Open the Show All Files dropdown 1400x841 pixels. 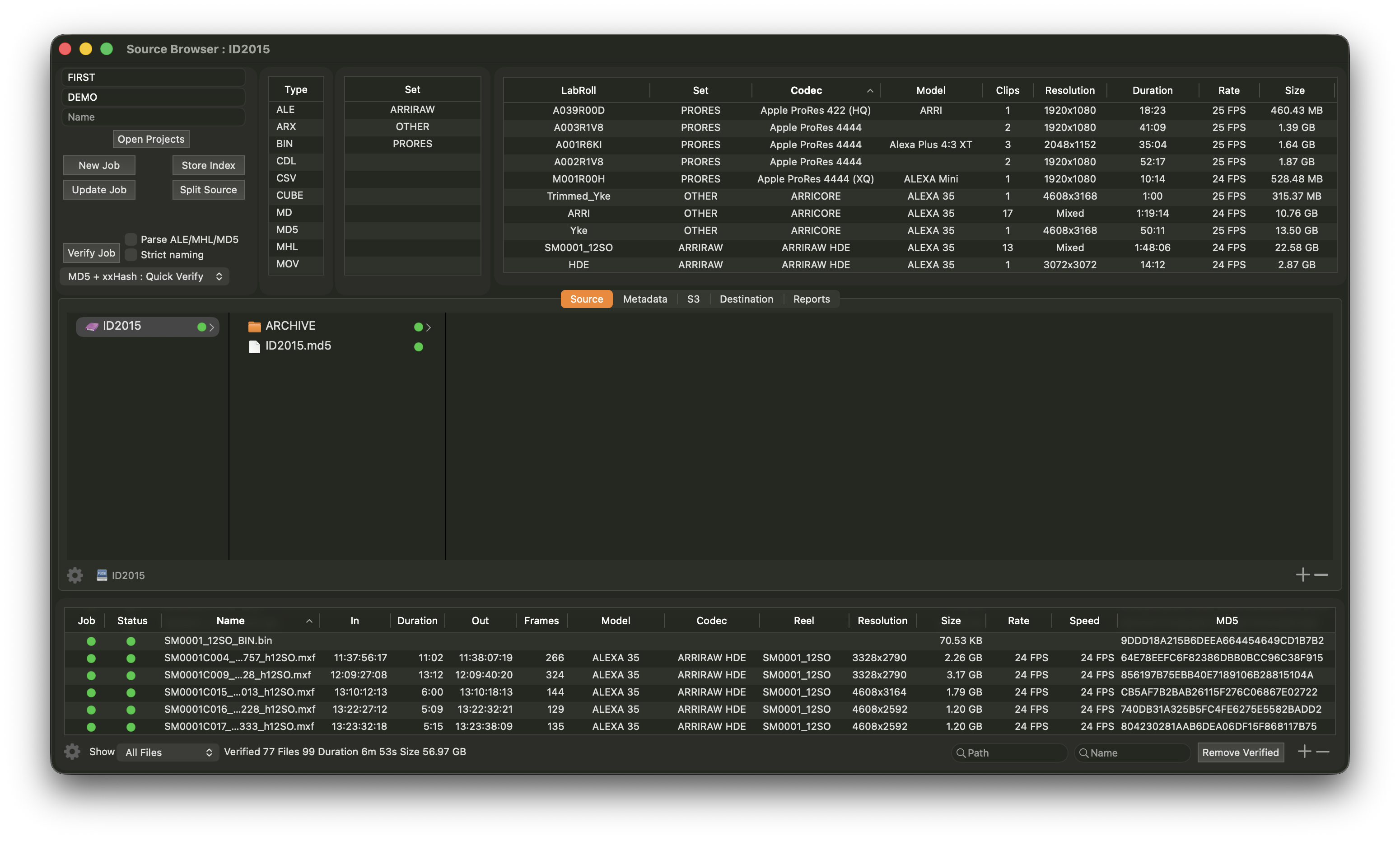coord(168,752)
